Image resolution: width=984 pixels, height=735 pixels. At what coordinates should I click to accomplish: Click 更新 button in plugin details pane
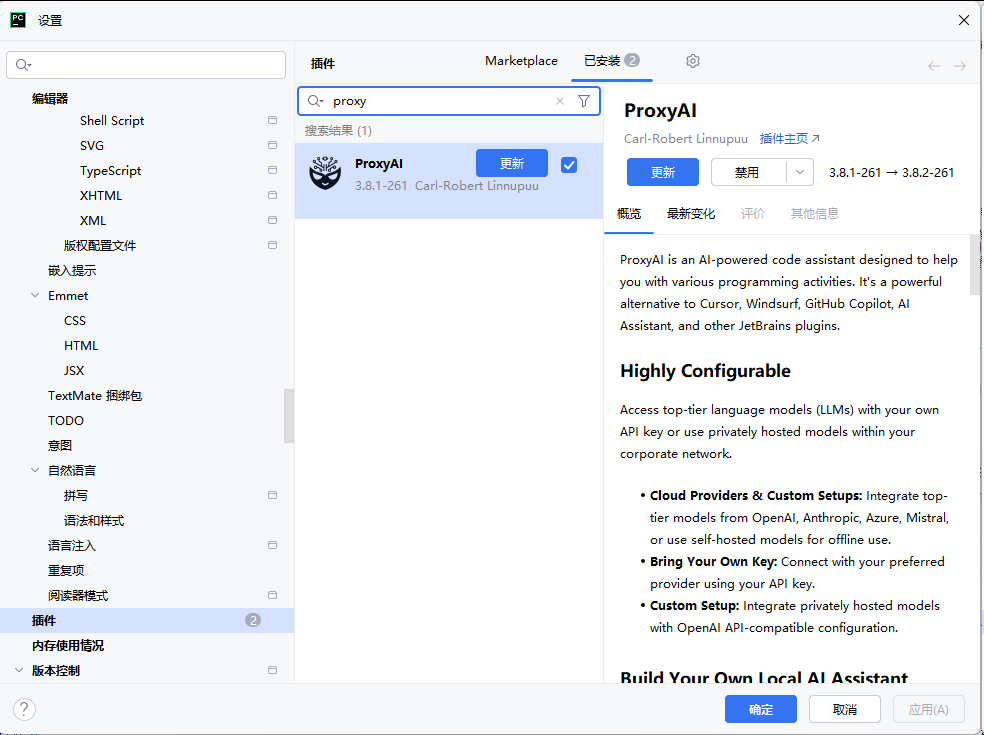[663, 172]
